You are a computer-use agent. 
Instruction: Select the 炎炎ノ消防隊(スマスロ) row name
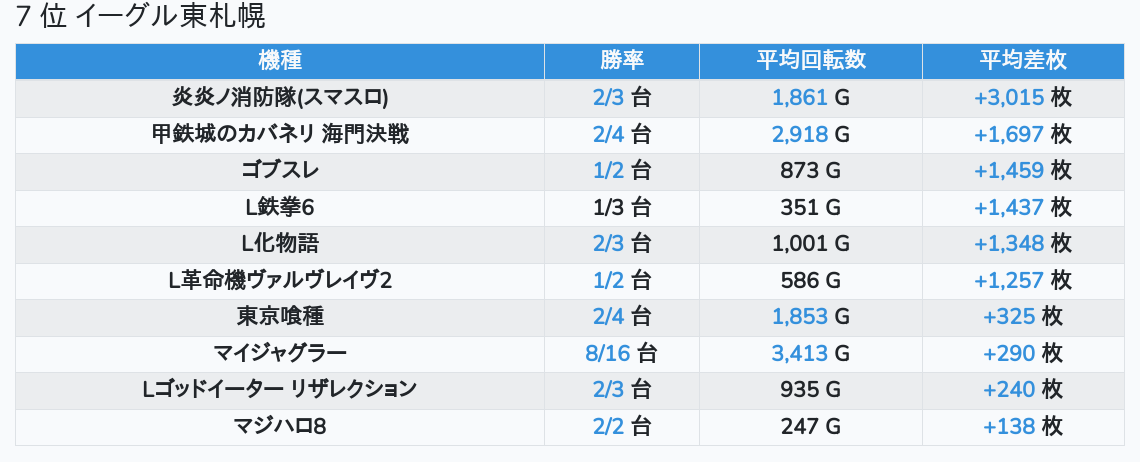pyautogui.click(x=280, y=97)
